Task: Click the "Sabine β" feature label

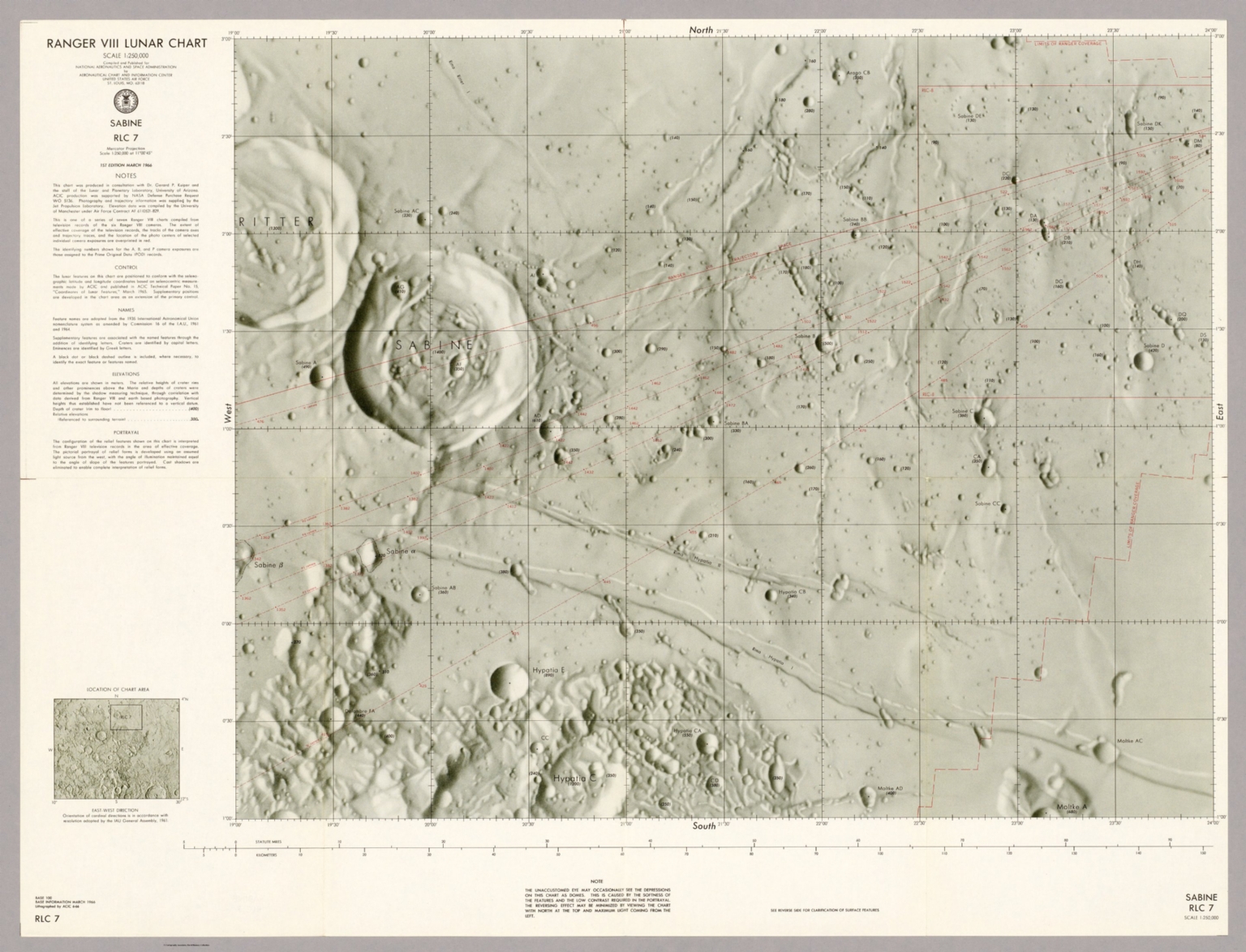Action: (x=269, y=564)
